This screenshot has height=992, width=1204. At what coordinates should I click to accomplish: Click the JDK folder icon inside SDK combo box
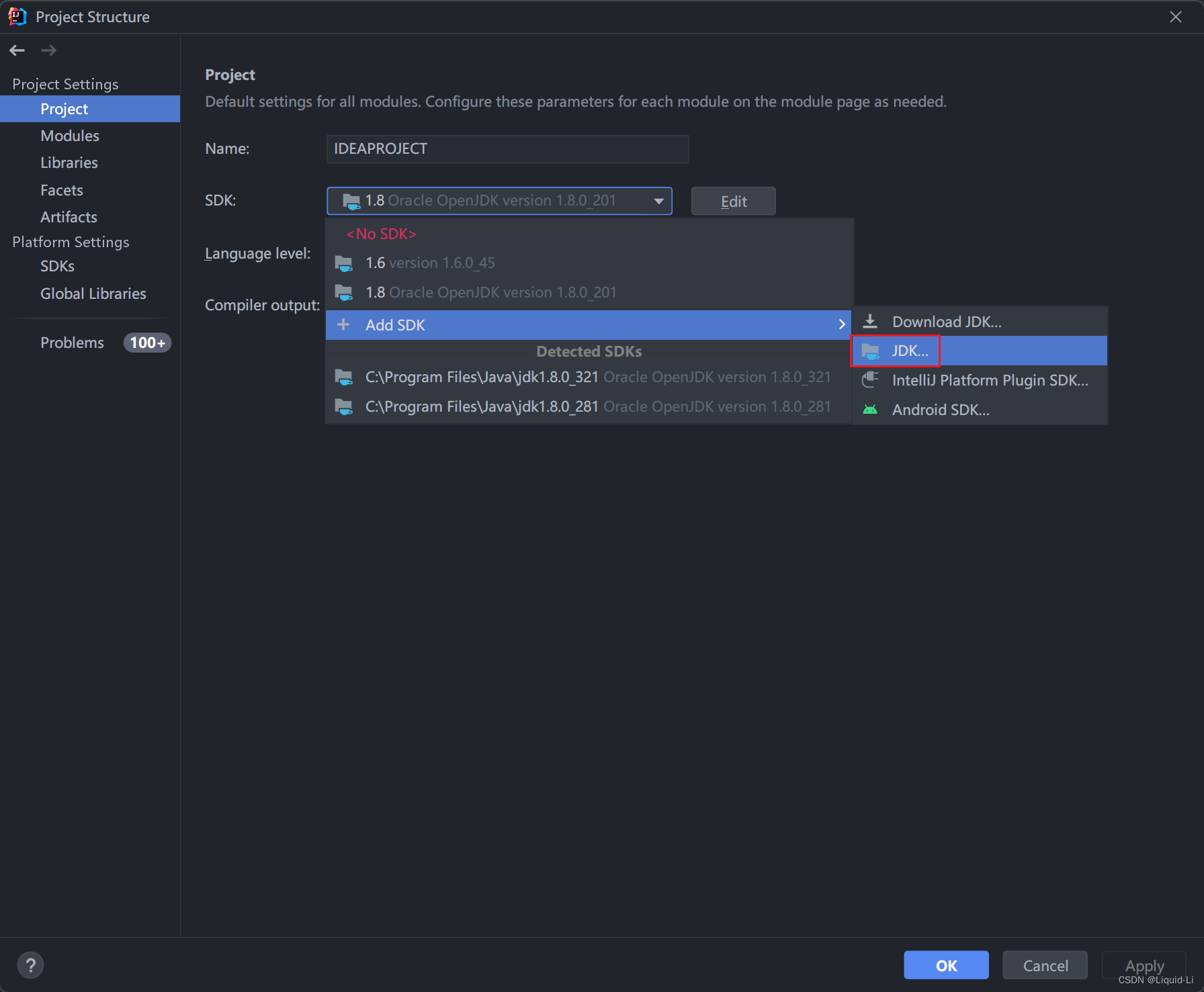point(351,201)
